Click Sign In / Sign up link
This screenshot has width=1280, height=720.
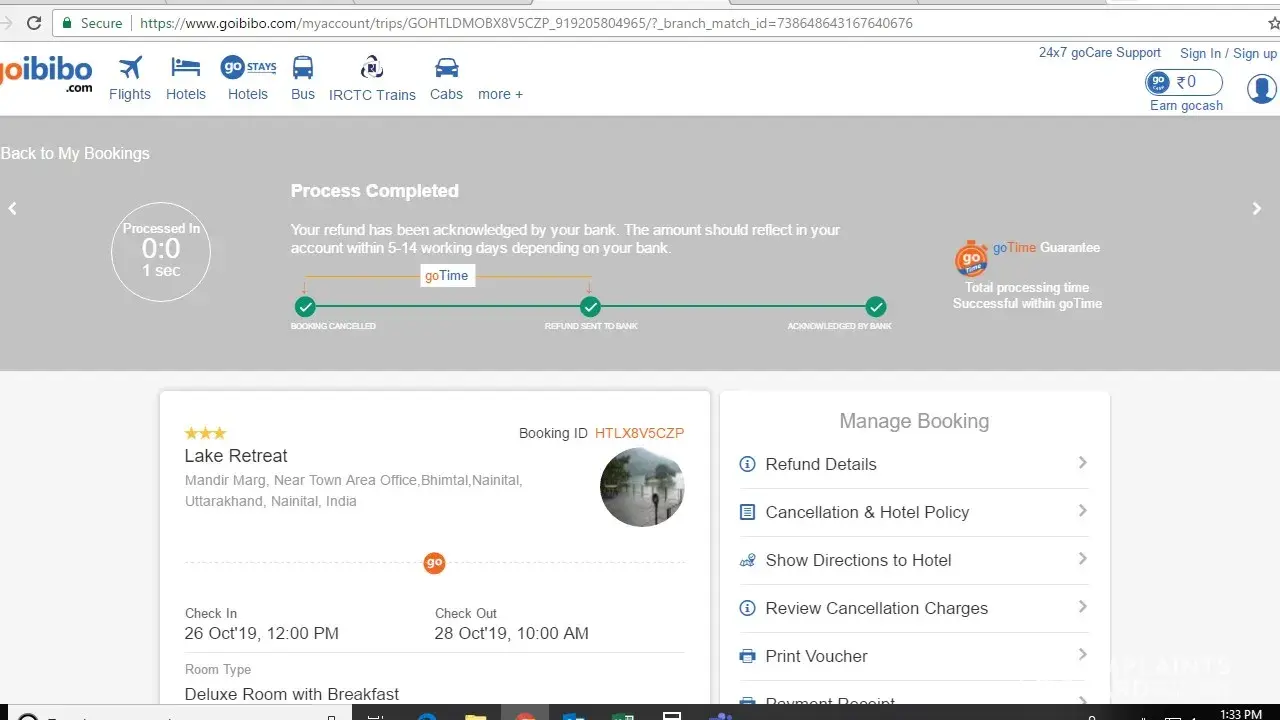(1228, 53)
